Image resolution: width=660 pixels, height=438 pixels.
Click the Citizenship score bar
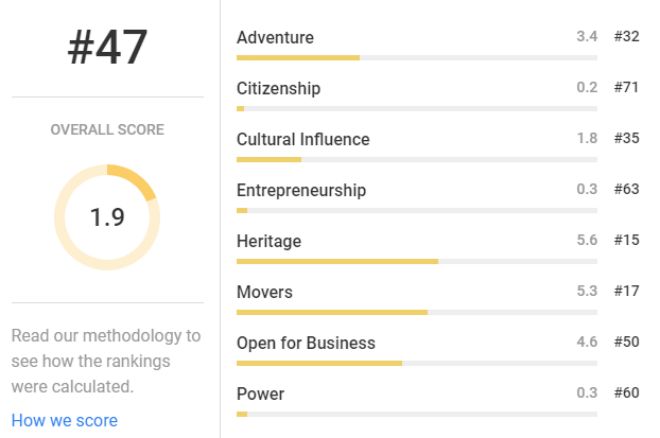[417, 109]
